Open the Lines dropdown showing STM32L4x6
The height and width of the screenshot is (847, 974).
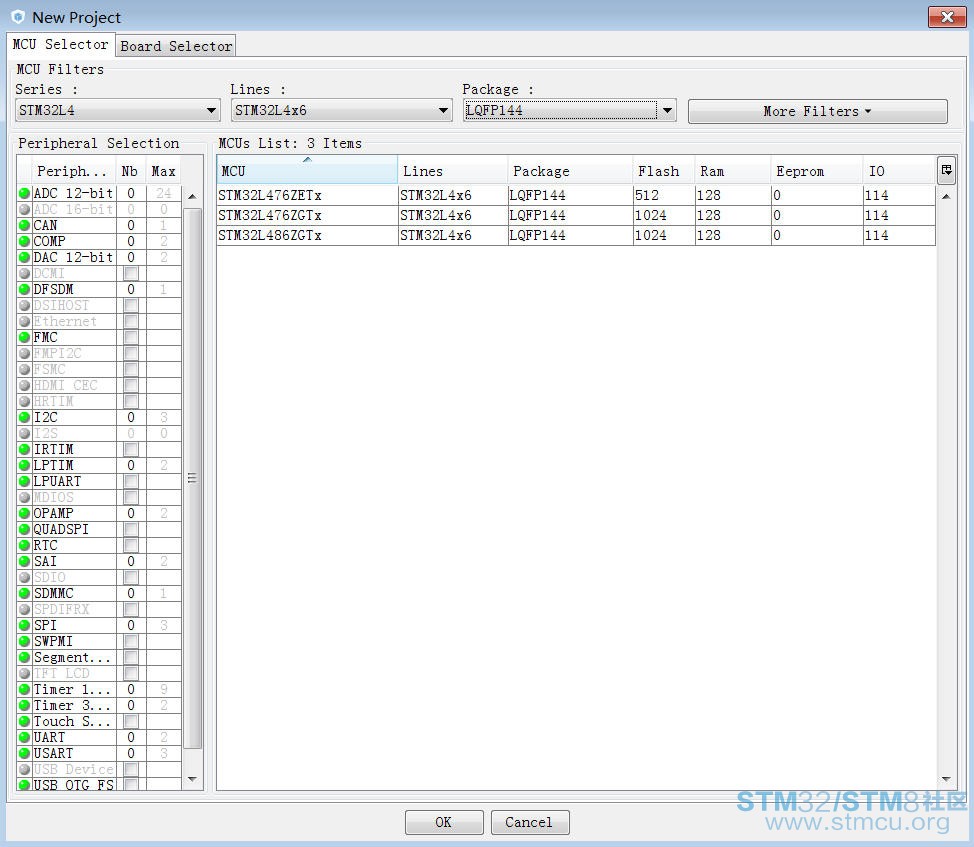point(341,111)
